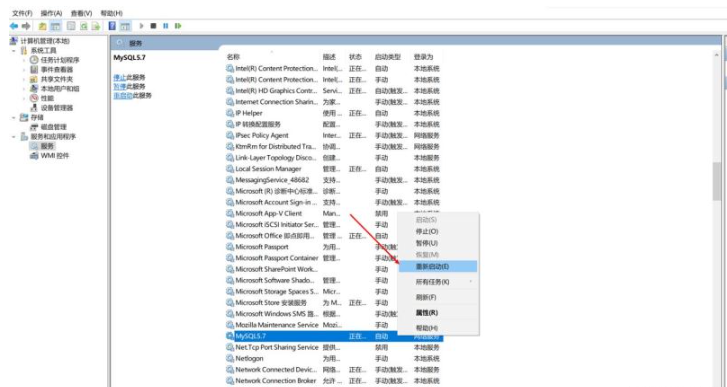Select the 共享文件夹 icon in tree
This screenshot has width=727, height=387.
[34, 79]
